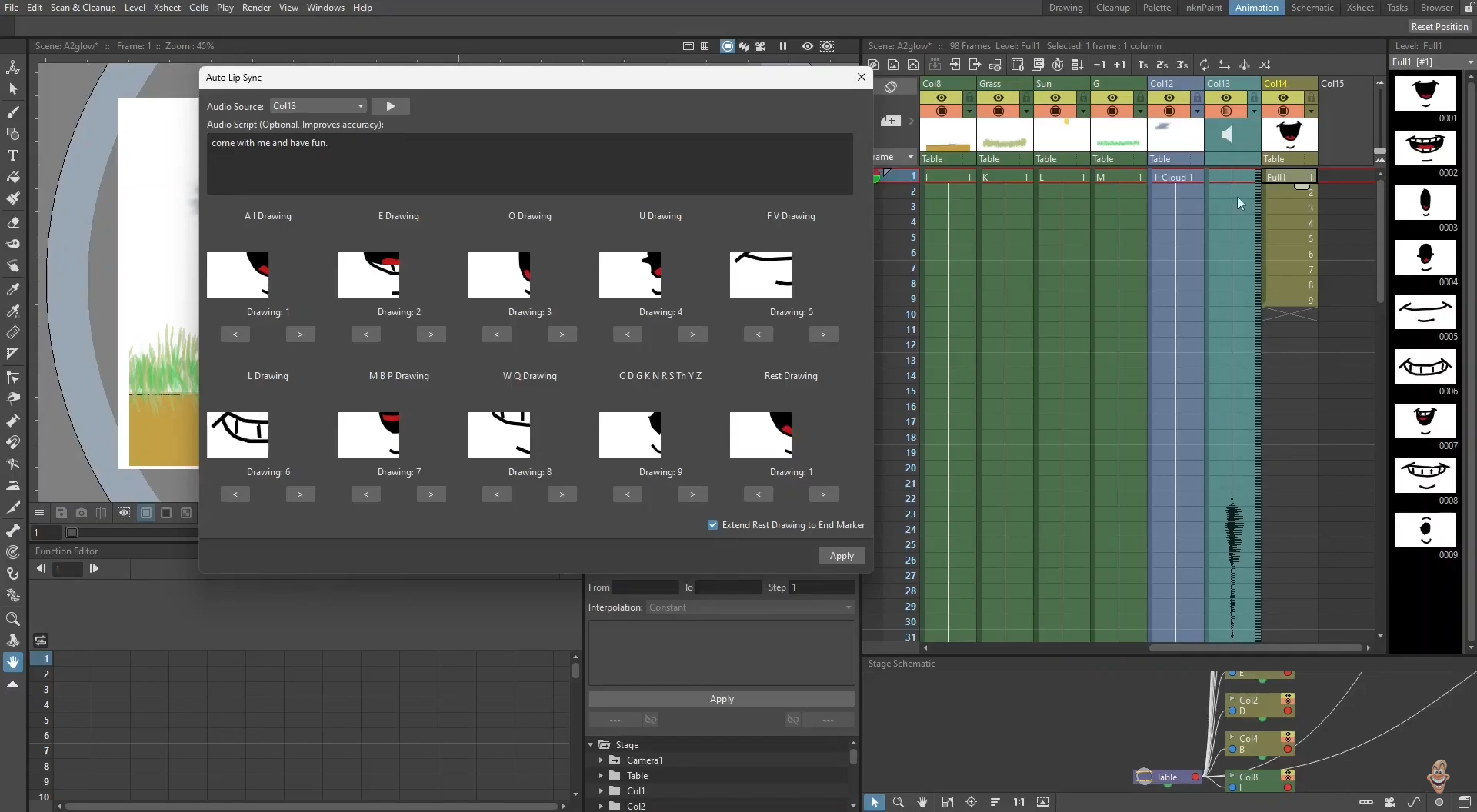Toggle preview visibility eye for Grass column

[999, 98]
